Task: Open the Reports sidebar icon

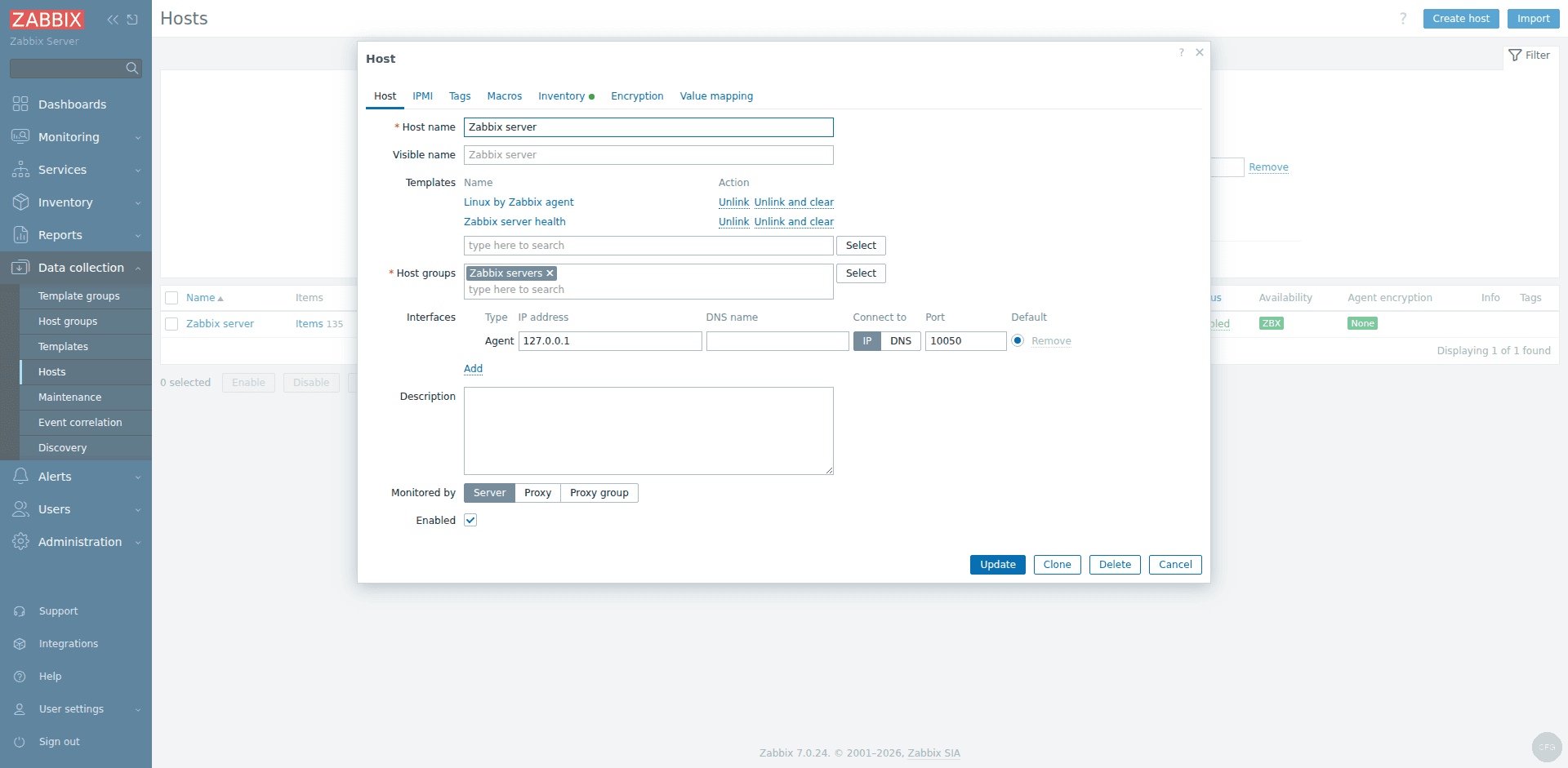Action: coord(20,234)
